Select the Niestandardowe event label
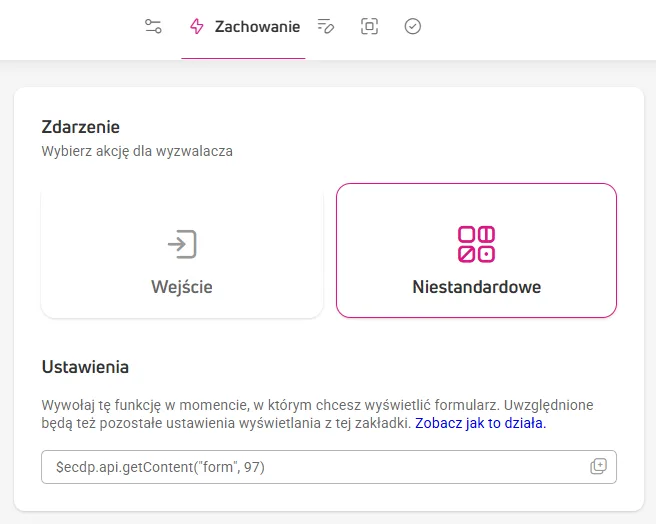 (x=477, y=287)
